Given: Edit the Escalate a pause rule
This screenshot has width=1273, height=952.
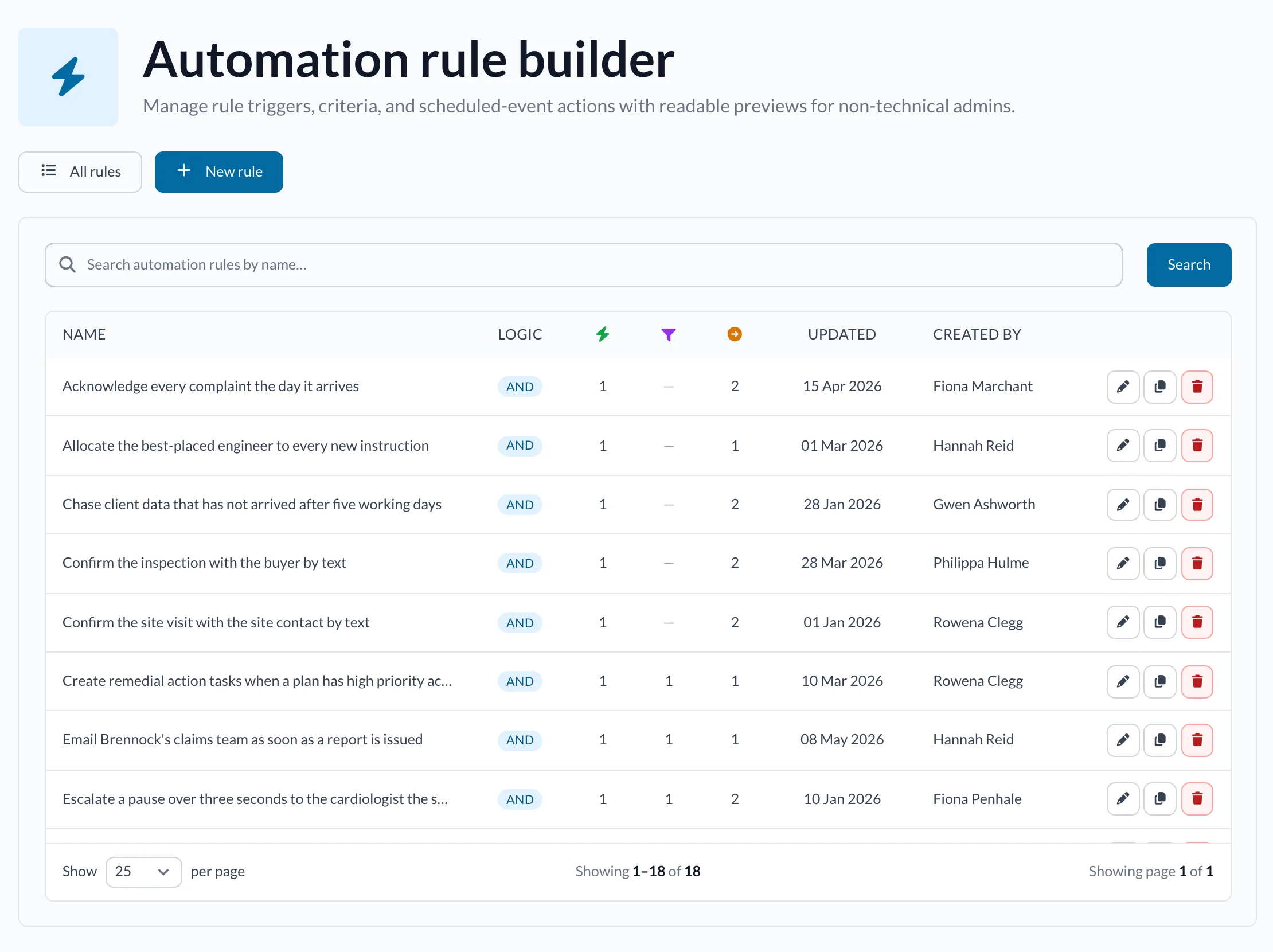Looking at the screenshot, I should click(x=1123, y=799).
